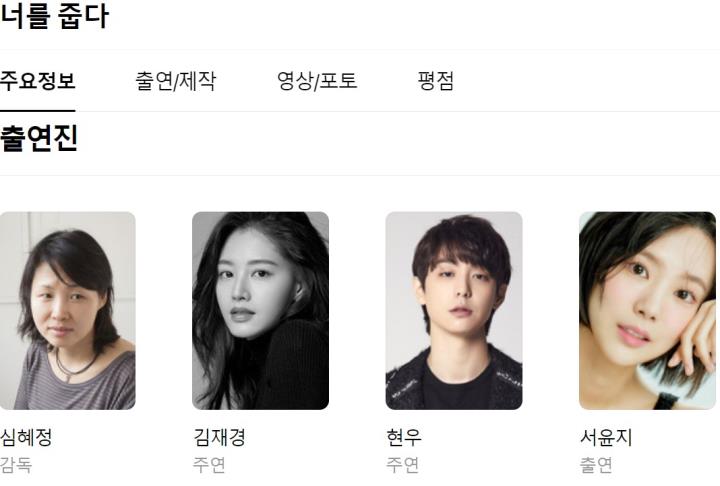
Task: Click the 감독 role label under 심혜정
Action: (x=16, y=465)
